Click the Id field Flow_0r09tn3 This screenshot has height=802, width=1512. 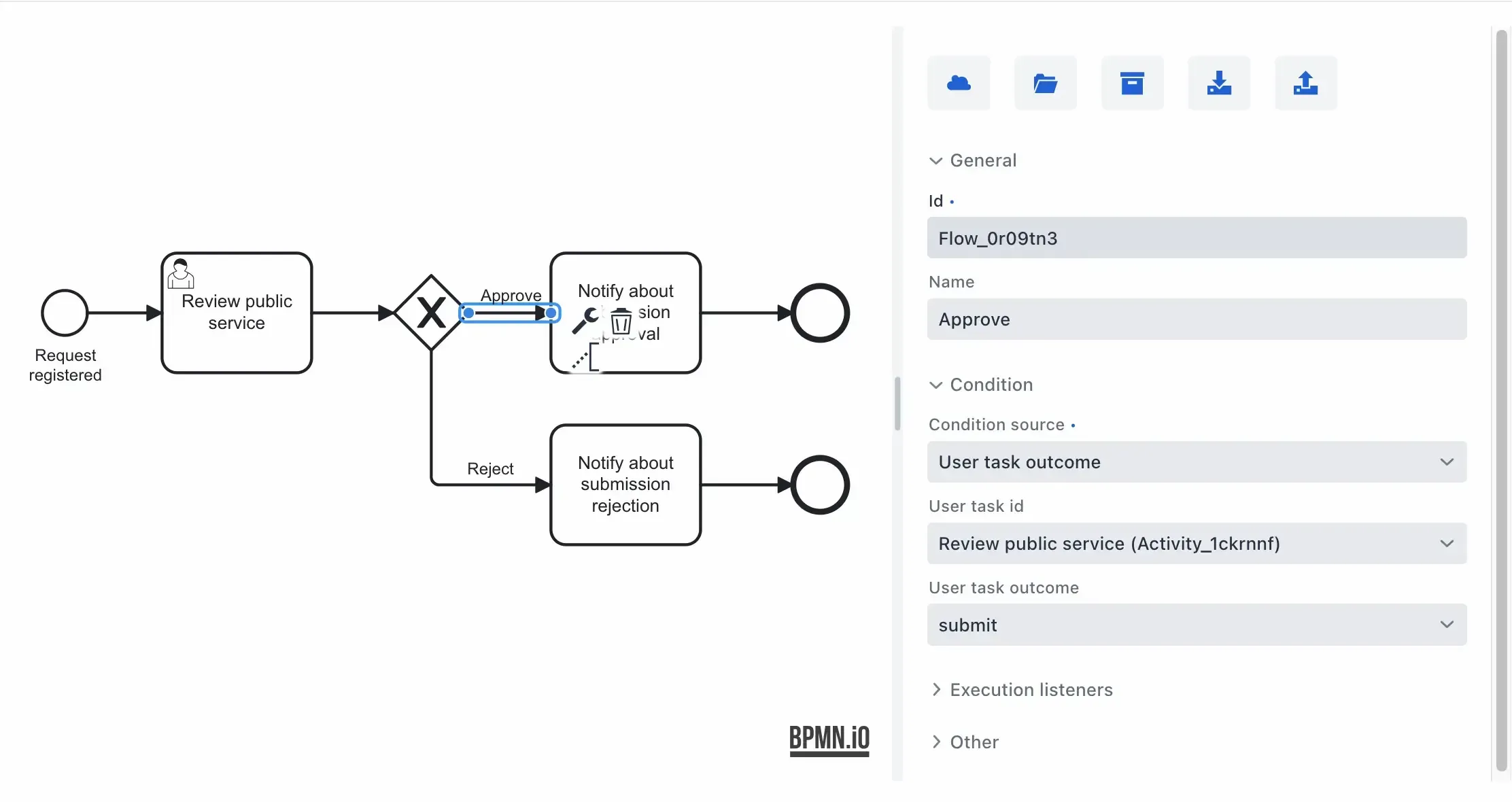coord(1196,238)
